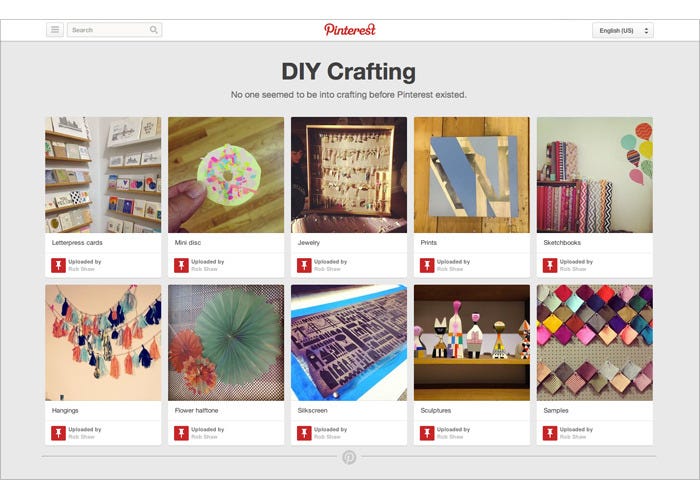Open the hamburger menu beside search
700x500 pixels.
coord(55,30)
